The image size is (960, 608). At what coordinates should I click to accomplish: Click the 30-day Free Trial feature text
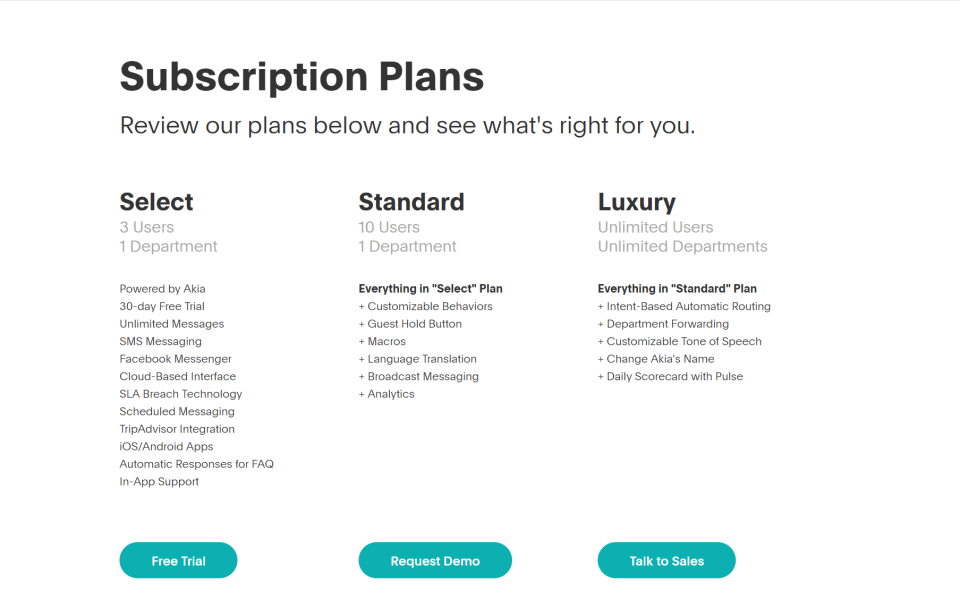(162, 306)
